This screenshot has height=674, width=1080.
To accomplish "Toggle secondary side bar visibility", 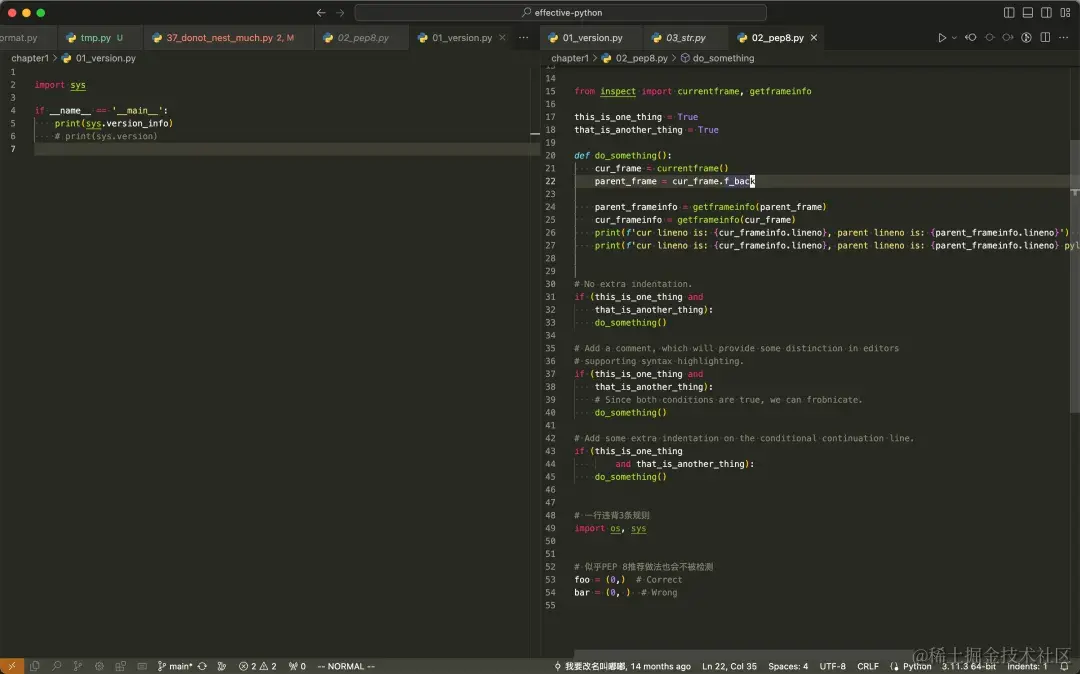I will click(x=1046, y=12).
